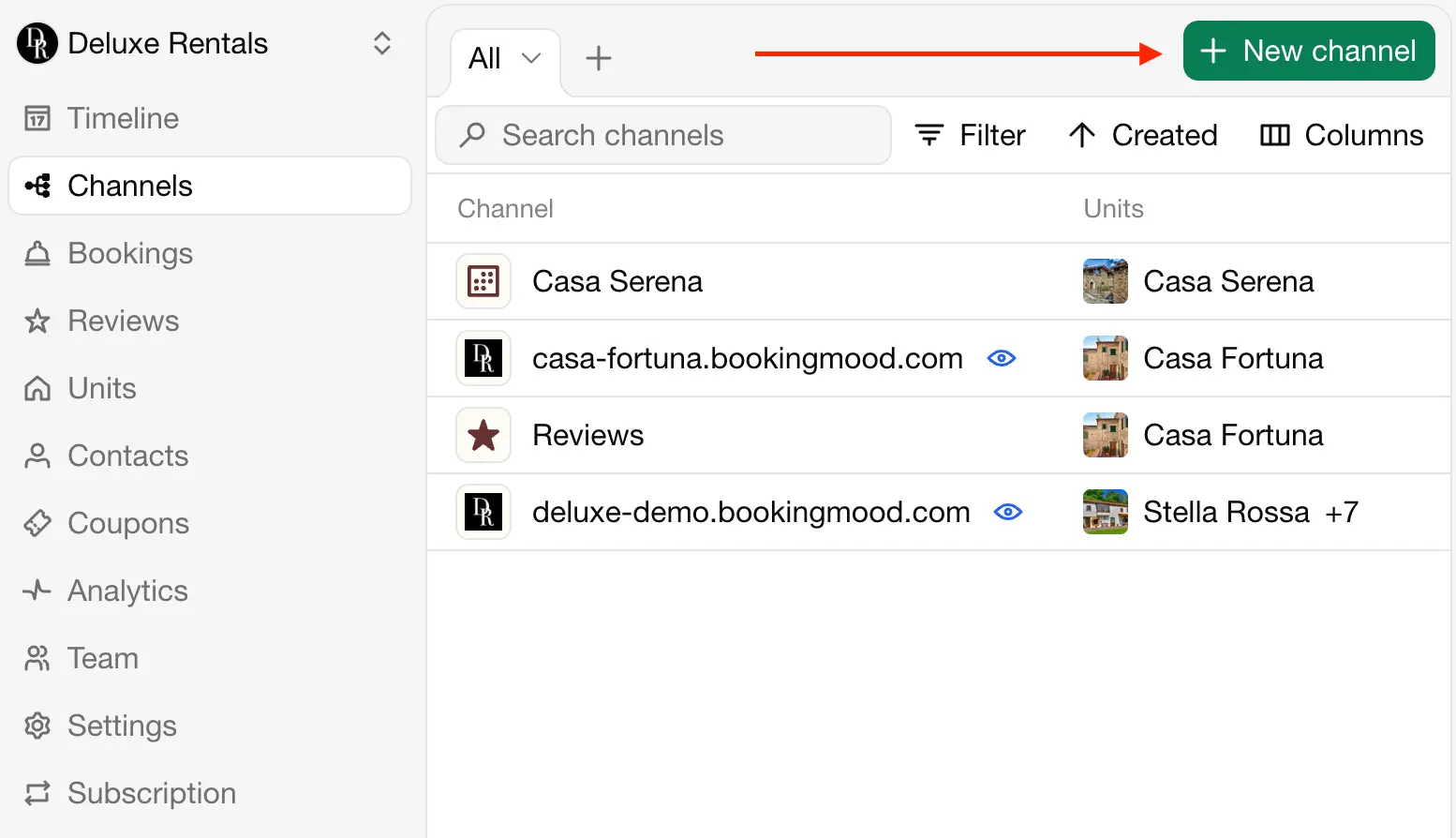Viewport: 1456px width, 838px height.
Task: Expand the Deluxe Rentals organization switcher
Action: (x=381, y=43)
